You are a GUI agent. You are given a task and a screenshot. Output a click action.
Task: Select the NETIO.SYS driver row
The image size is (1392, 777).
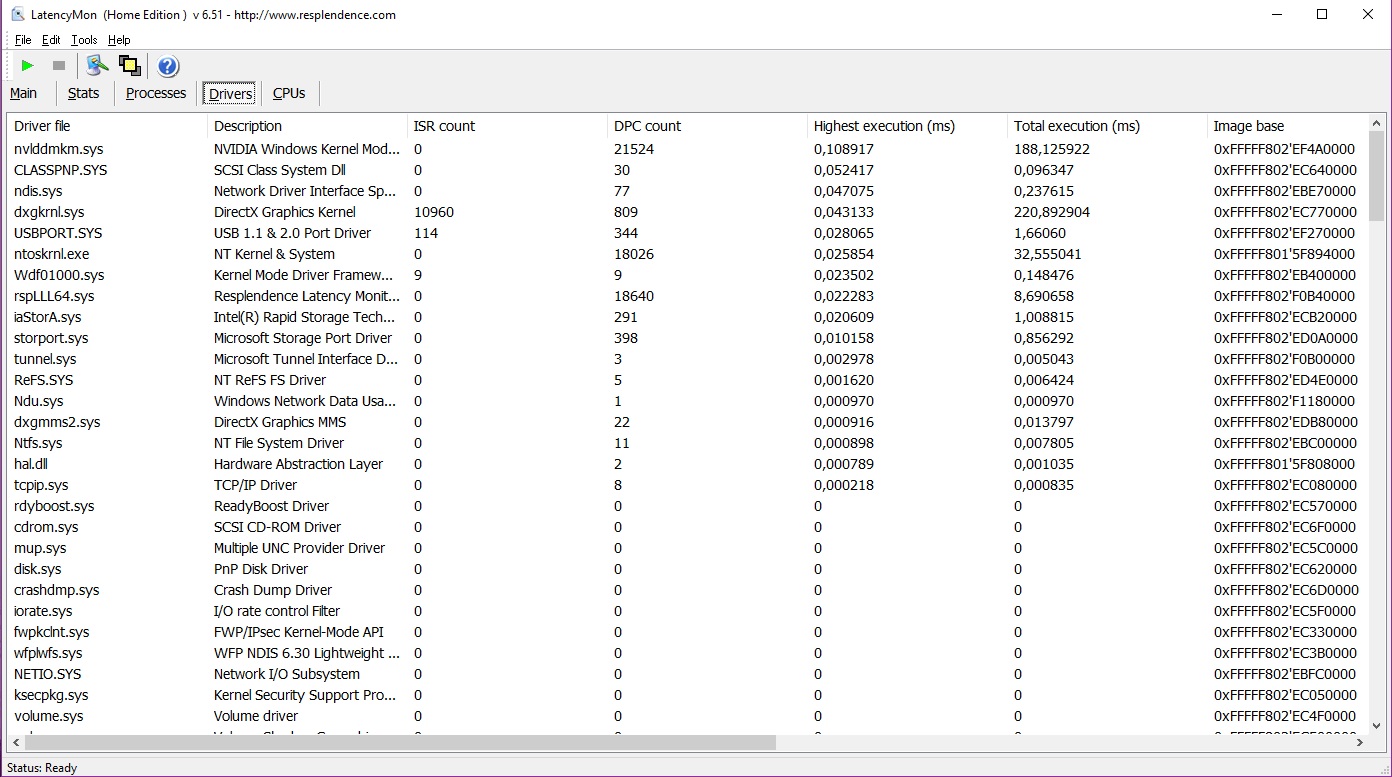pyautogui.click(x=688, y=674)
